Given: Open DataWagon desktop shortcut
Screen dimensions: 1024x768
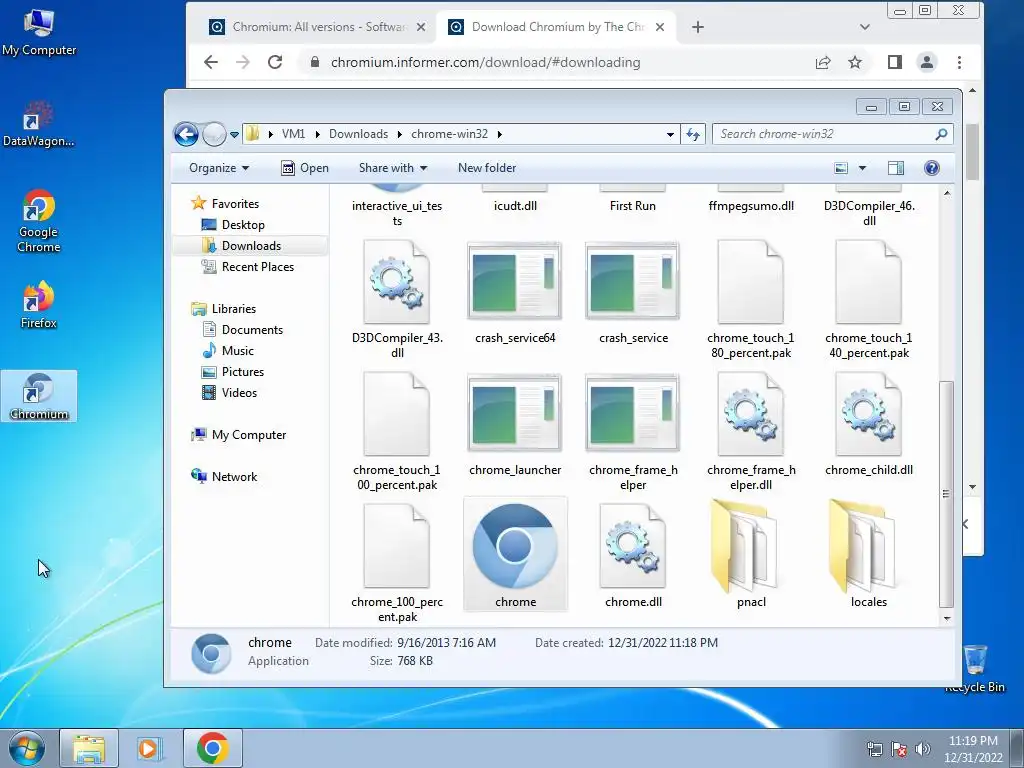Looking at the screenshot, I should click(39, 123).
